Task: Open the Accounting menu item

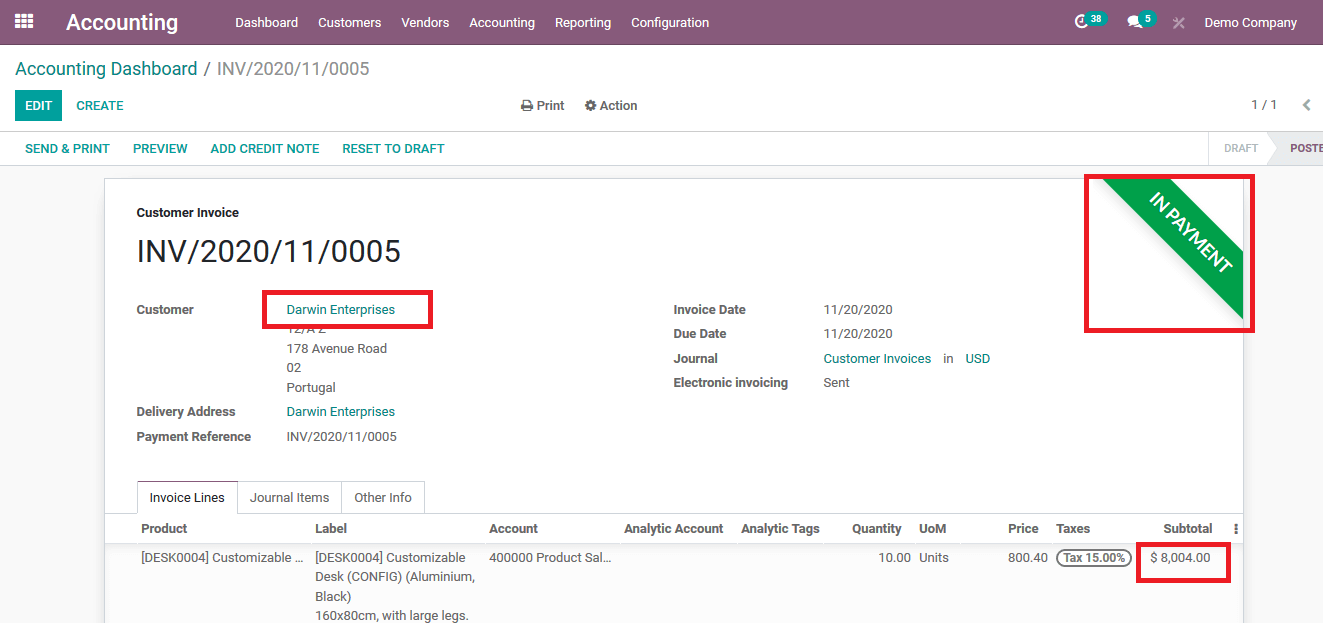Action: (502, 22)
